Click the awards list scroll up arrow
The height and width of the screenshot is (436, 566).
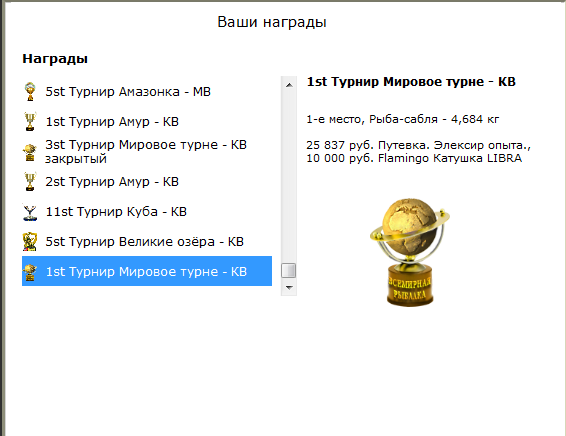(x=289, y=85)
